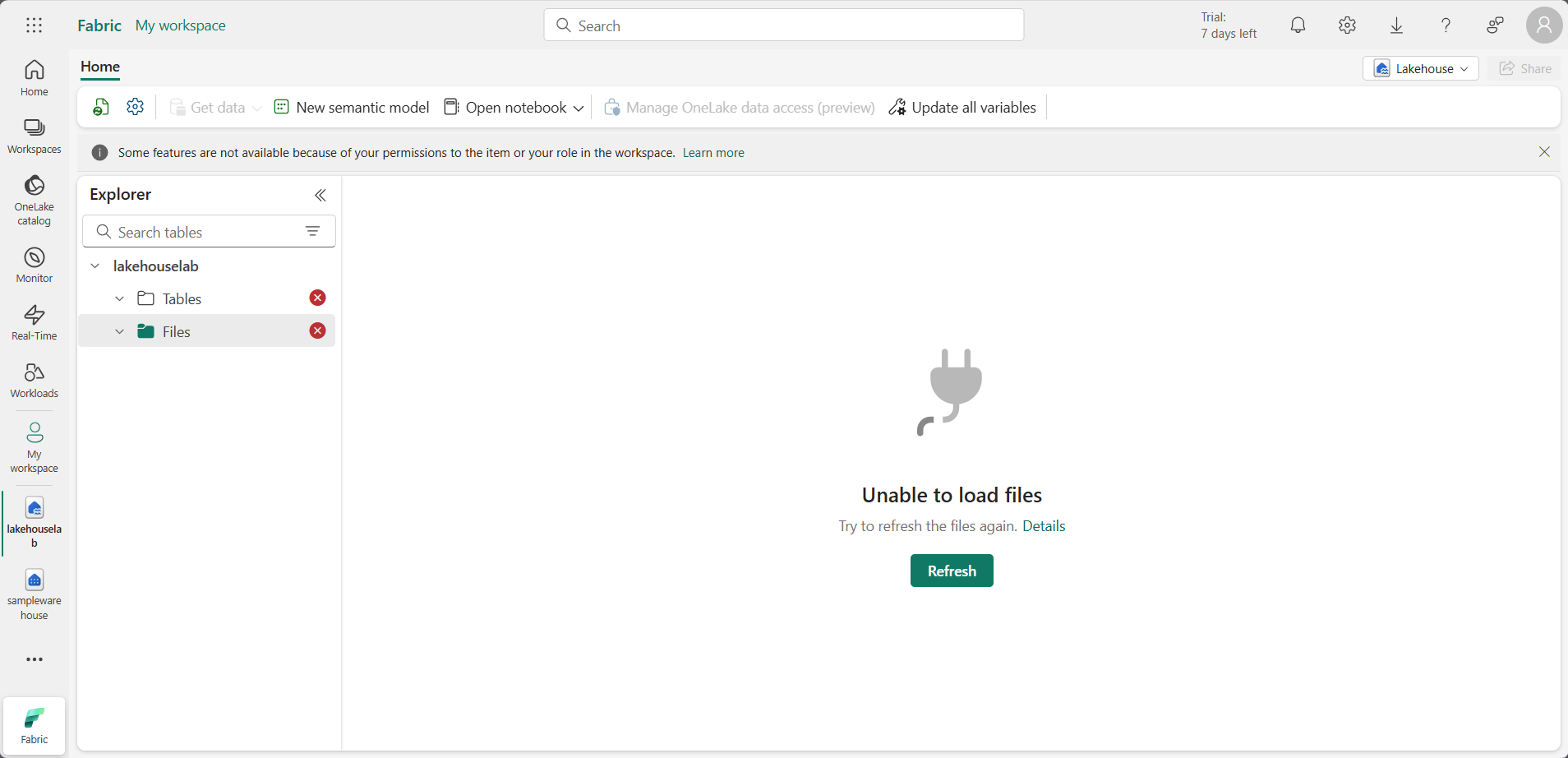The height and width of the screenshot is (758, 1568).
Task: Dismiss the permissions notification banner
Action: tap(1544, 152)
